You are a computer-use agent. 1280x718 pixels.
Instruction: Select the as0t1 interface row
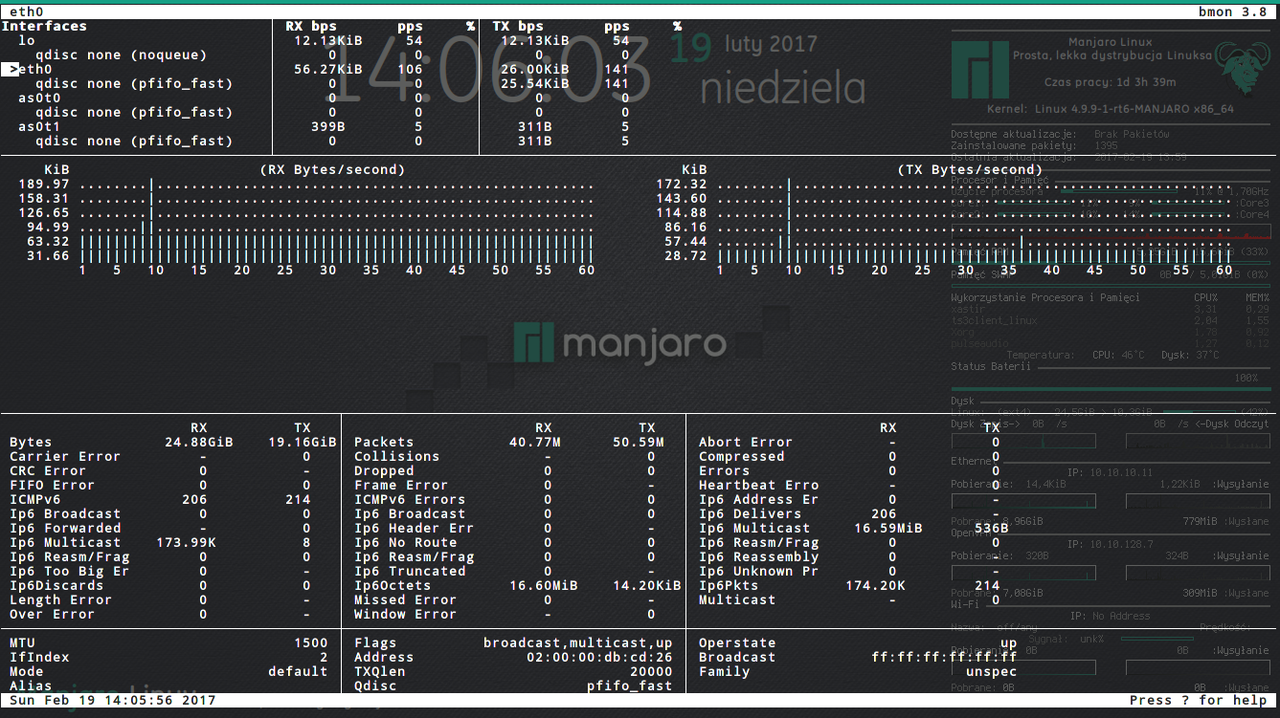[39, 127]
